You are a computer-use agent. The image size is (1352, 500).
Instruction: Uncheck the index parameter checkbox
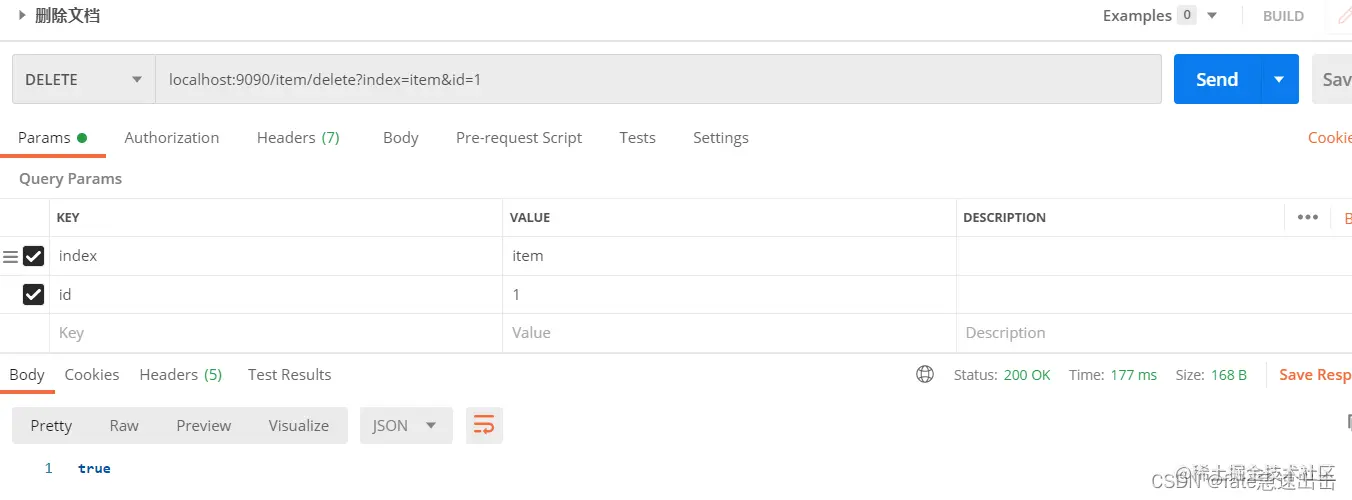(34, 256)
